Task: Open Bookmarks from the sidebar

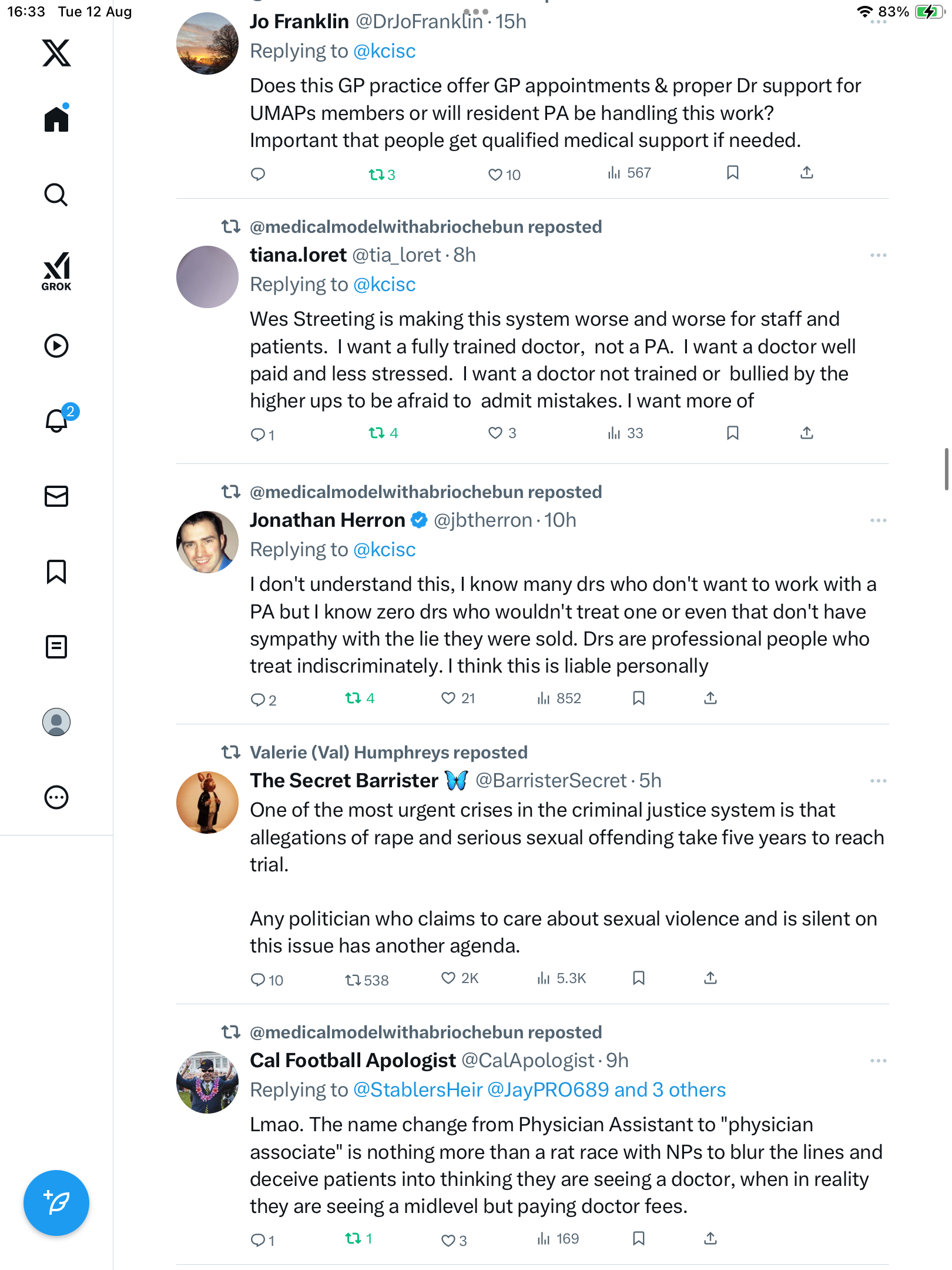Action: pos(56,571)
